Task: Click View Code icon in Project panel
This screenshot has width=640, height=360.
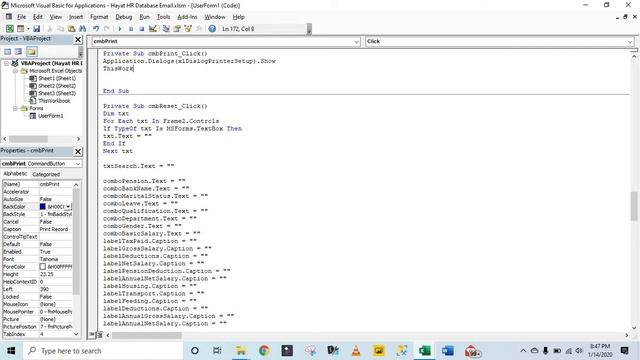Action: [x=7, y=51]
